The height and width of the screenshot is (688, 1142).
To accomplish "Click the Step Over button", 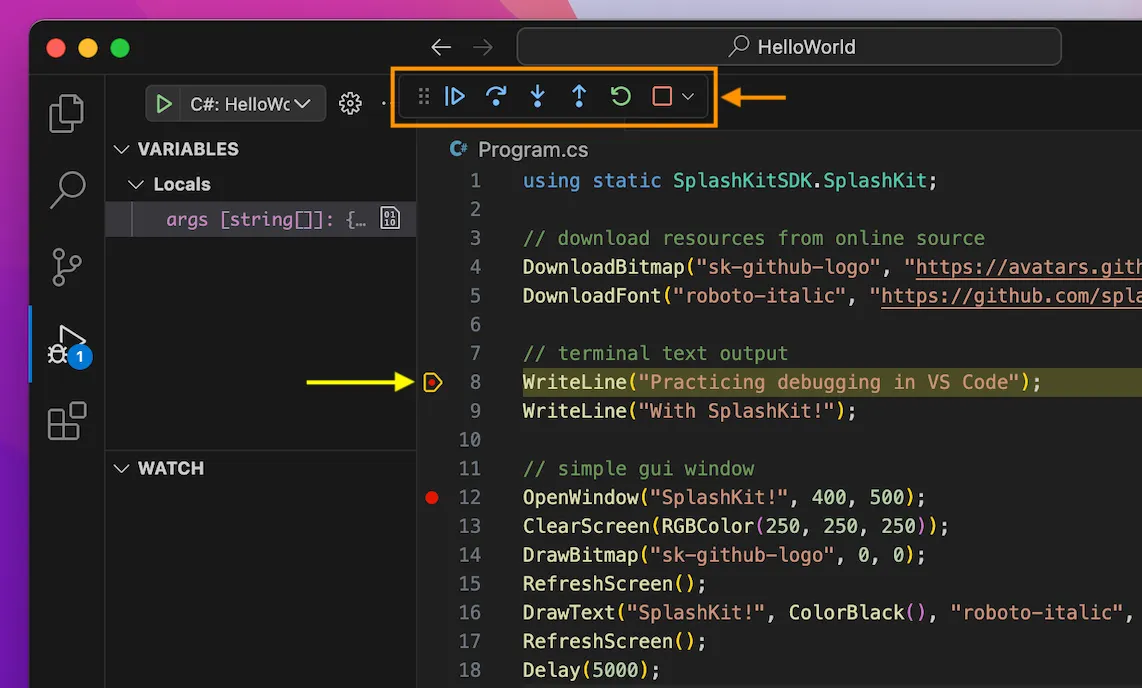I will (x=496, y=96).
